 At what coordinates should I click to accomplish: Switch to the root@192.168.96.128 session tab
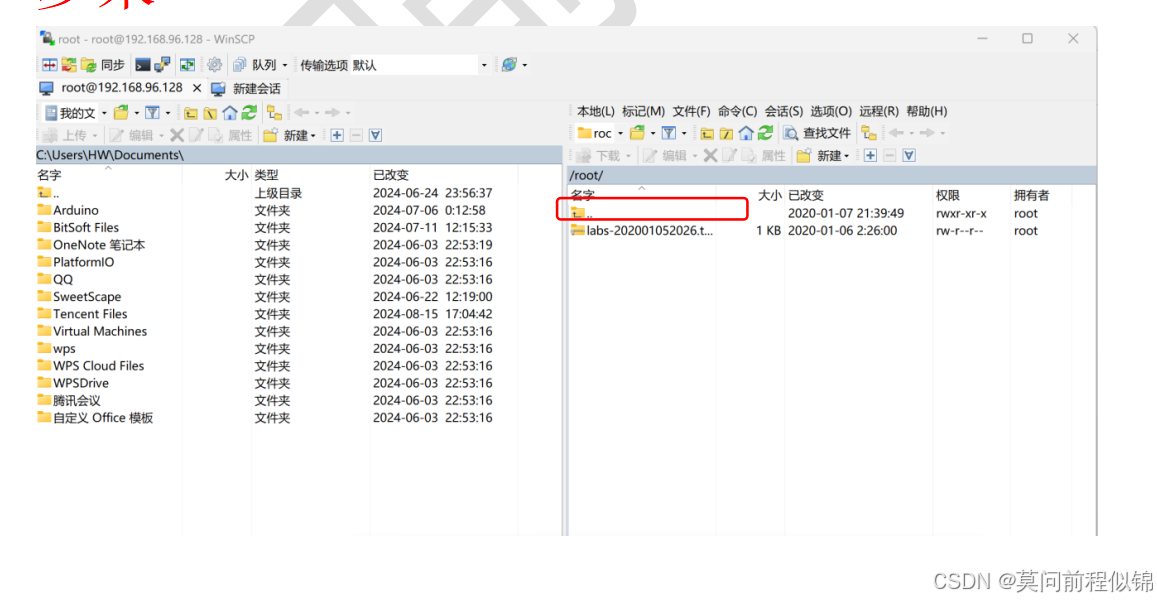(x=120, y=87)
